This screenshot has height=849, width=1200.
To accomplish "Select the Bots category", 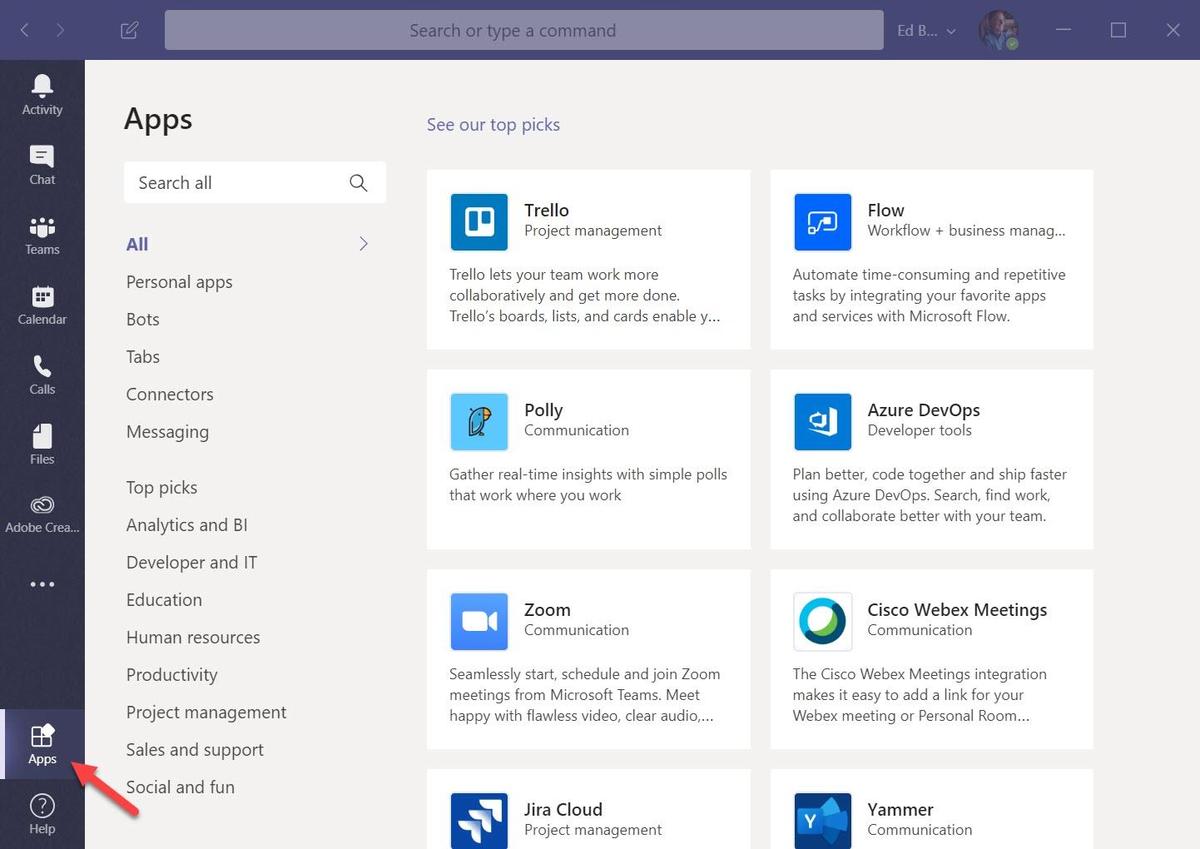I will tap(143, 319).
